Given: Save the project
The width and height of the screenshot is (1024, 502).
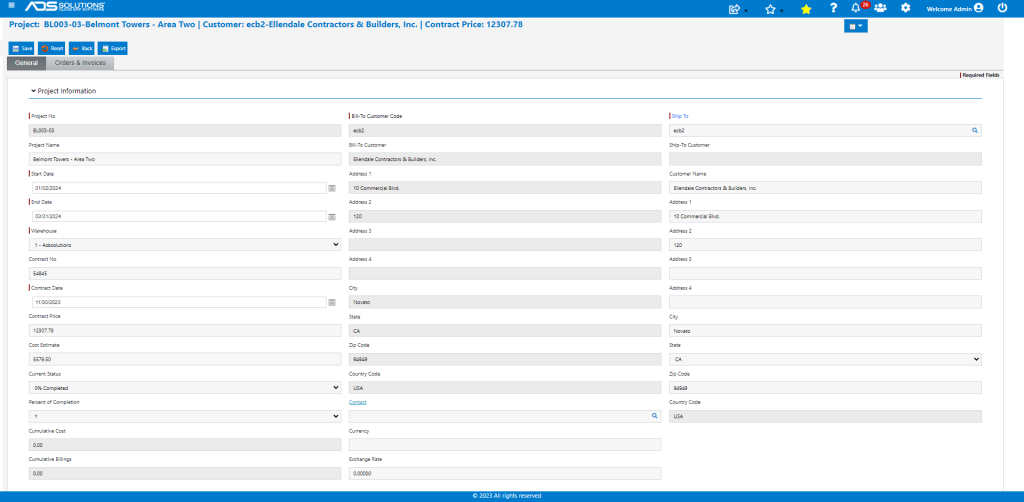Looking at the screenshot, I should point(22,48).
